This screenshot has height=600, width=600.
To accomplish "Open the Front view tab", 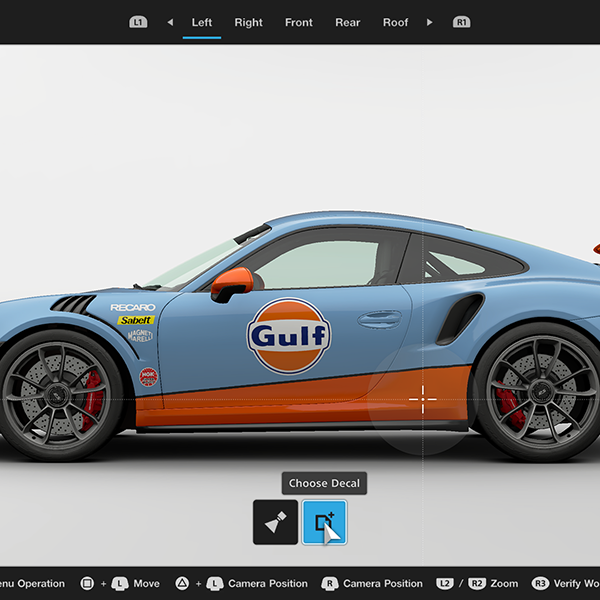I will 298,23.
